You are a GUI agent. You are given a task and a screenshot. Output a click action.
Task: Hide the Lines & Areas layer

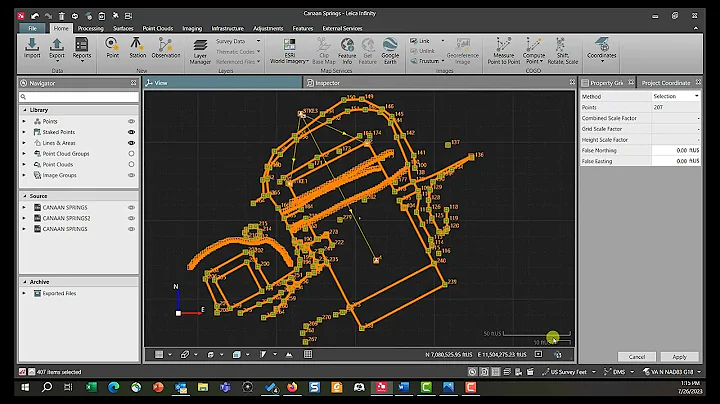[x=131, y=143]
